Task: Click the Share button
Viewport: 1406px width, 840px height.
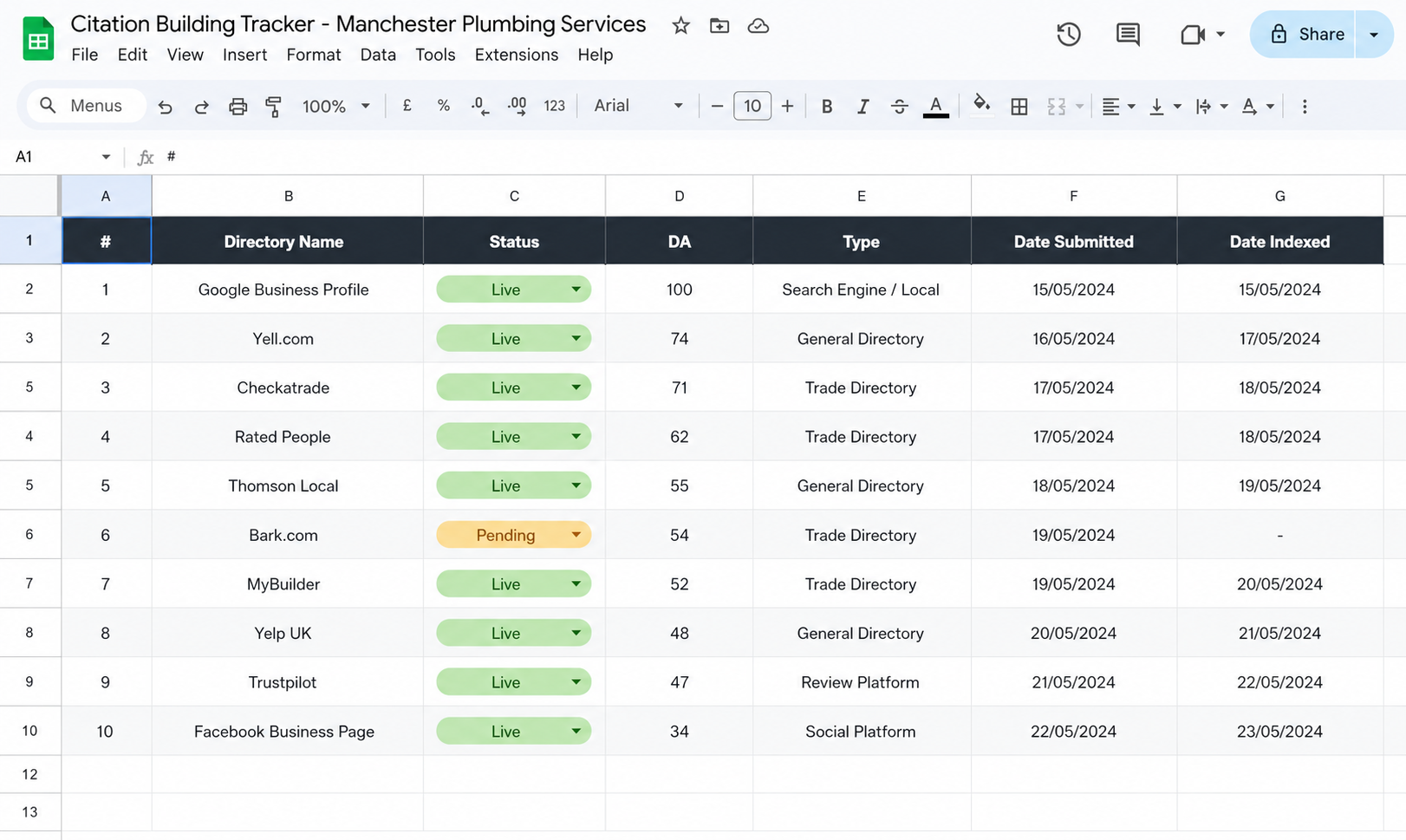Action: pyautogui.click(x=1302, y=35)
